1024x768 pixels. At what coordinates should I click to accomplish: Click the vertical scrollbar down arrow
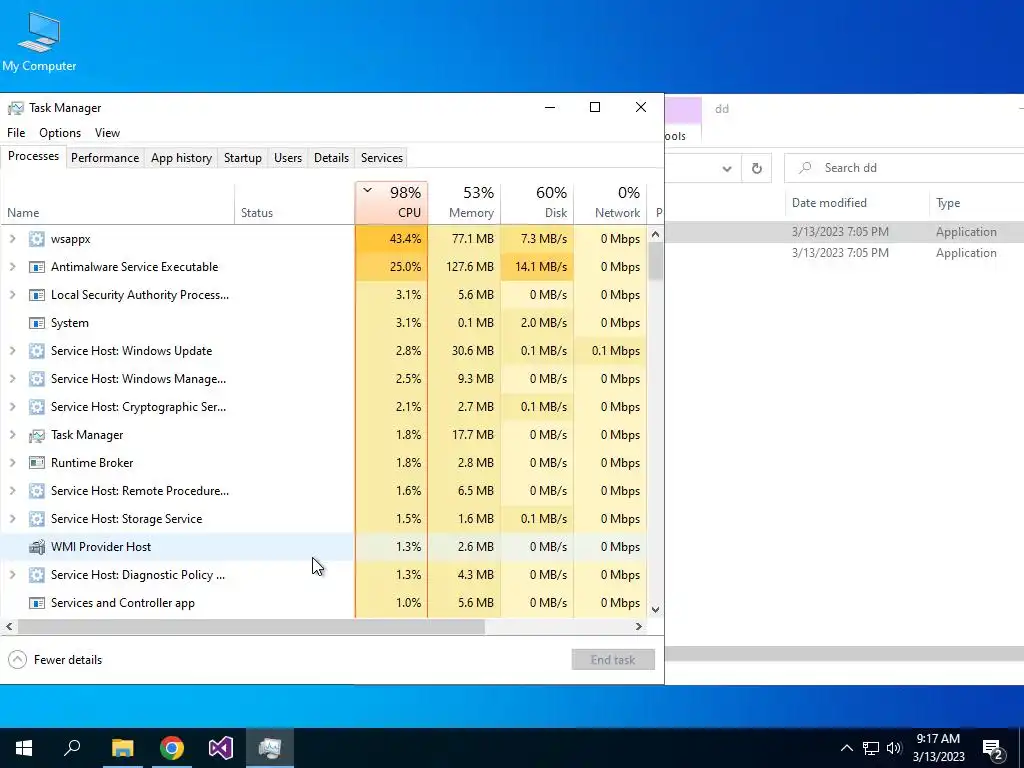(656, 610)
